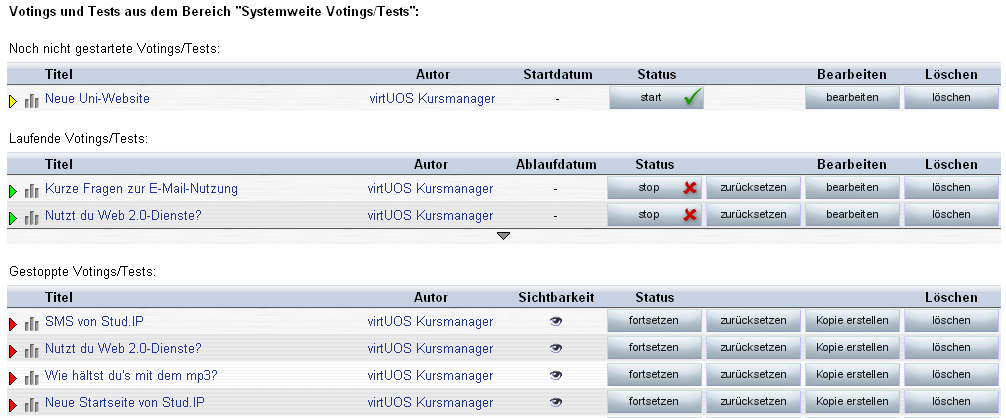Stop running Nutzt du Web 2.0-Dienste? voting

coord(655,215)
